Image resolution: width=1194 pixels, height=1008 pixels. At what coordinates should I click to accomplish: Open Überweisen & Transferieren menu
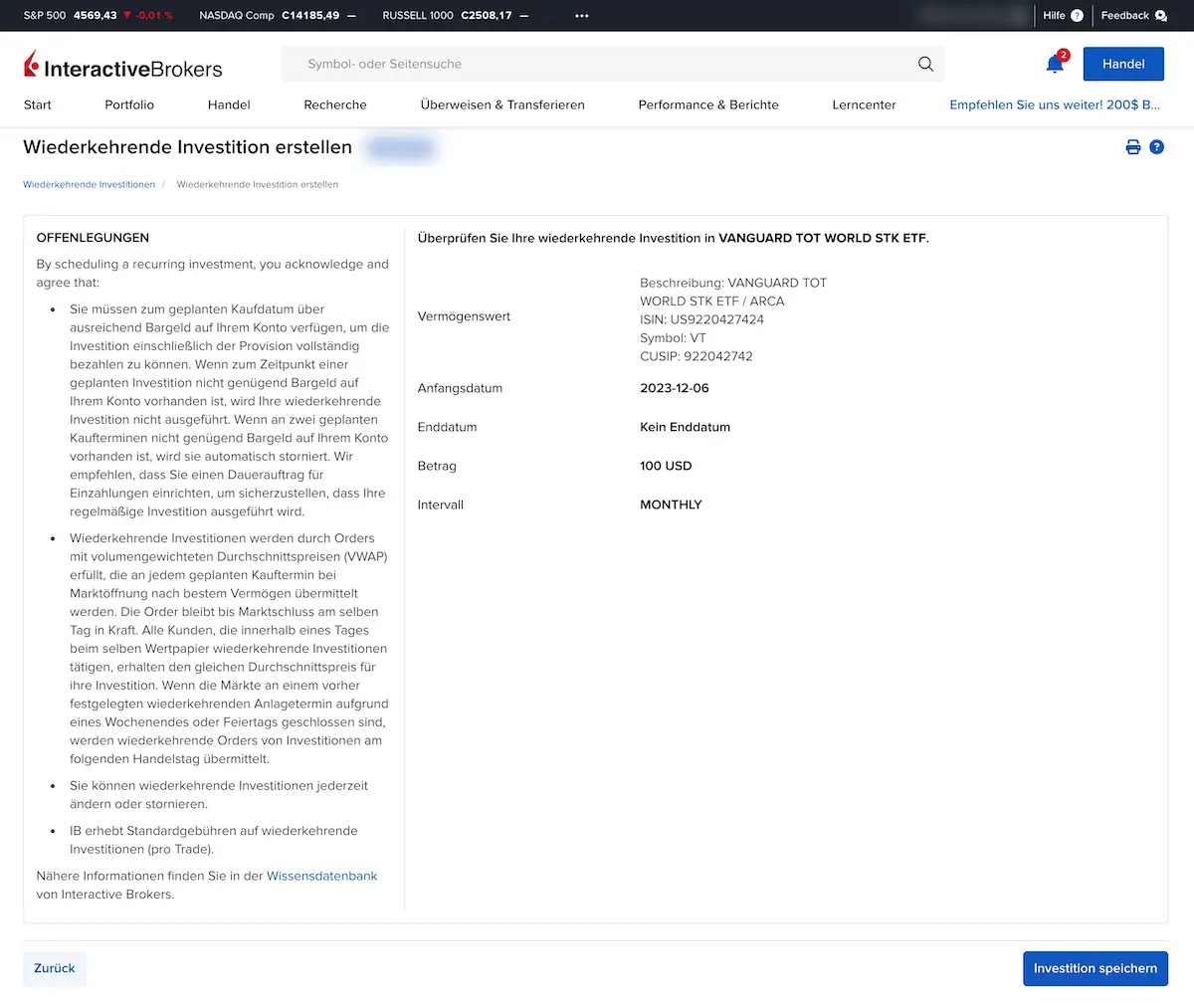[x=502, y=104]
